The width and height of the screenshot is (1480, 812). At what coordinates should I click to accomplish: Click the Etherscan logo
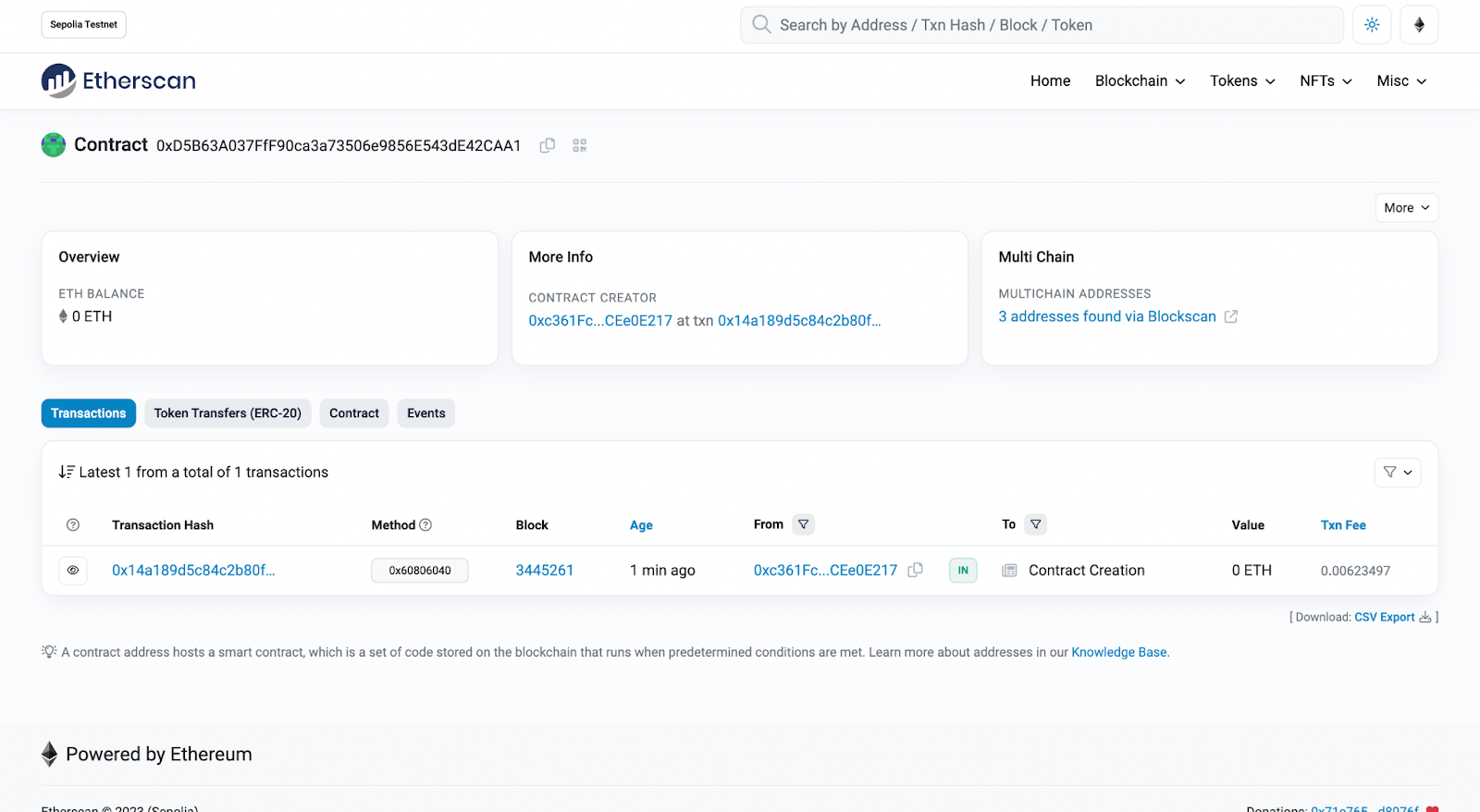[118, 81]
